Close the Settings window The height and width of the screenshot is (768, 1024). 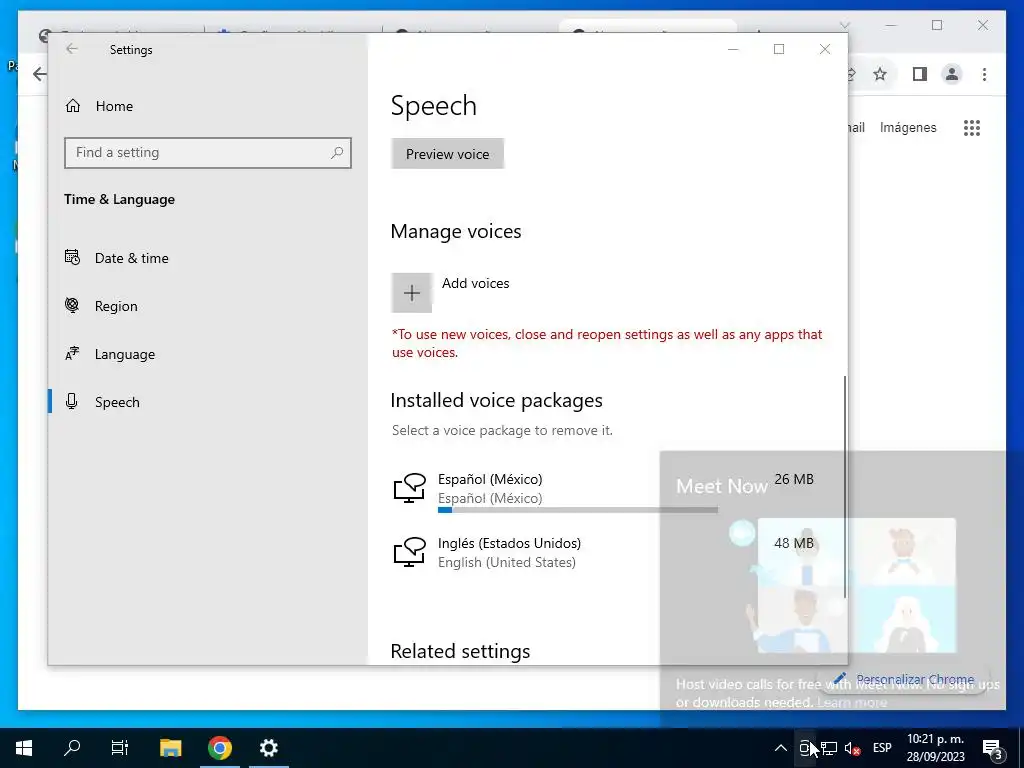tap(825, 49)
